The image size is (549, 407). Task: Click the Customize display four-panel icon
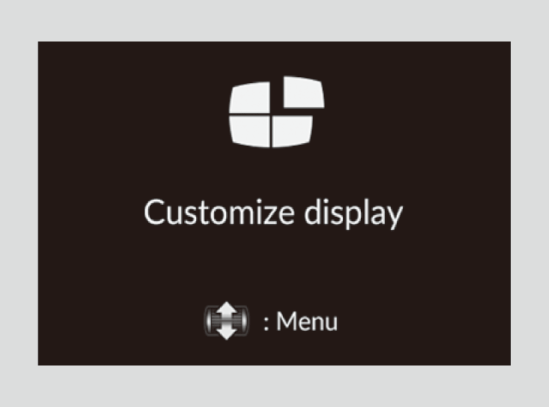pyautogui.click(x=277, y=112)
